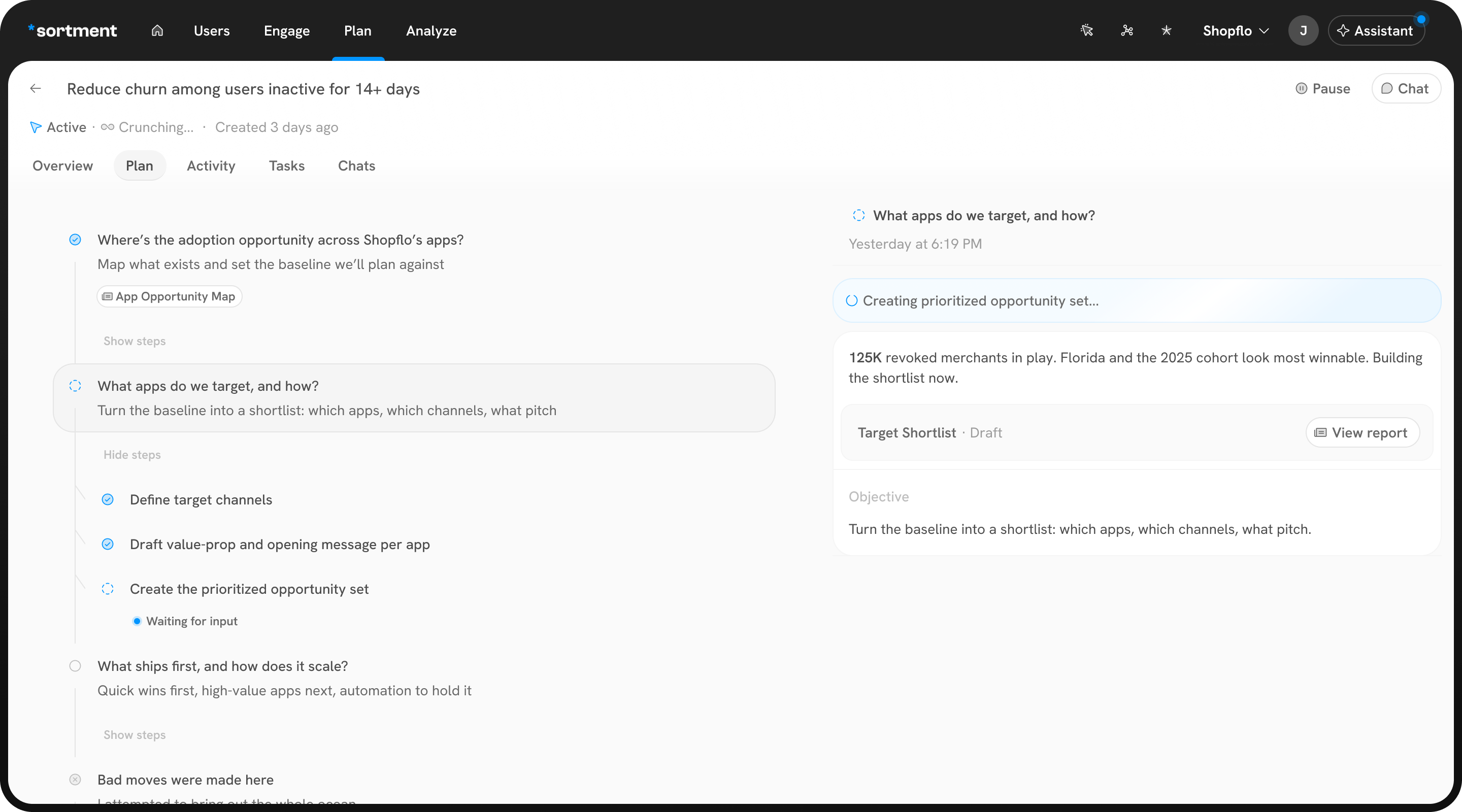Click the cursor sparkle icon in top bar

(1087, 30)
